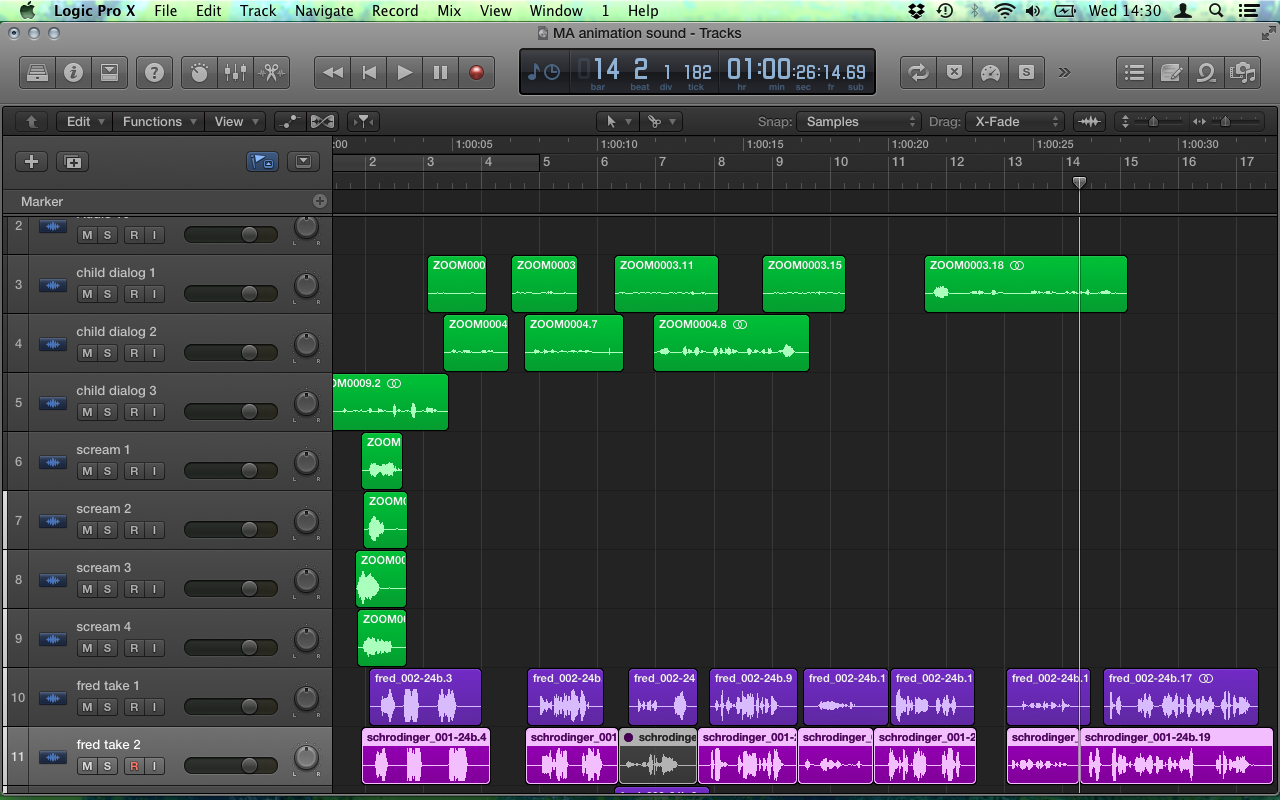Screen dimensions: 1280x800
Task: Start recording with the red Record button
Action: coord(476,72)
